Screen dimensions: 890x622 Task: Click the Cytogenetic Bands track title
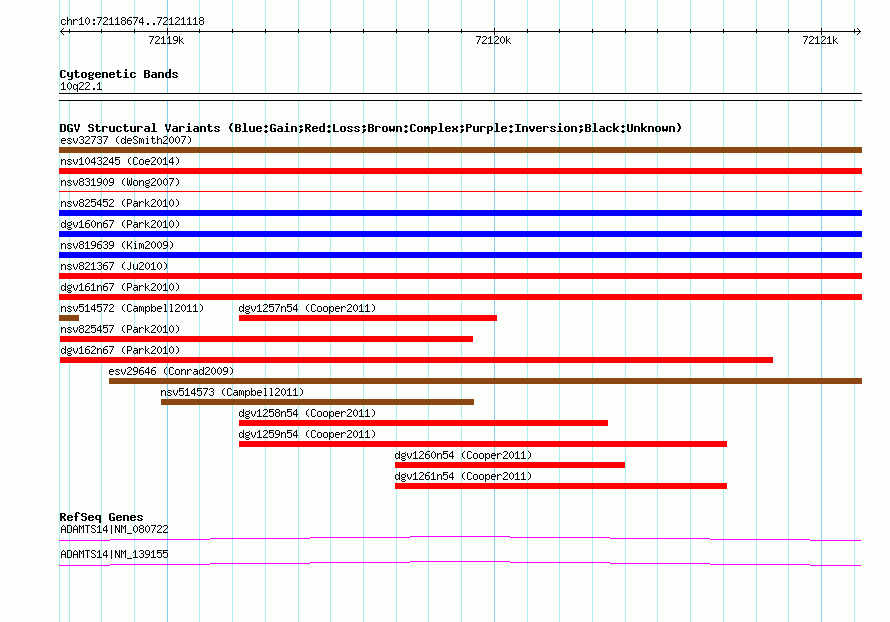coord(119,74)
